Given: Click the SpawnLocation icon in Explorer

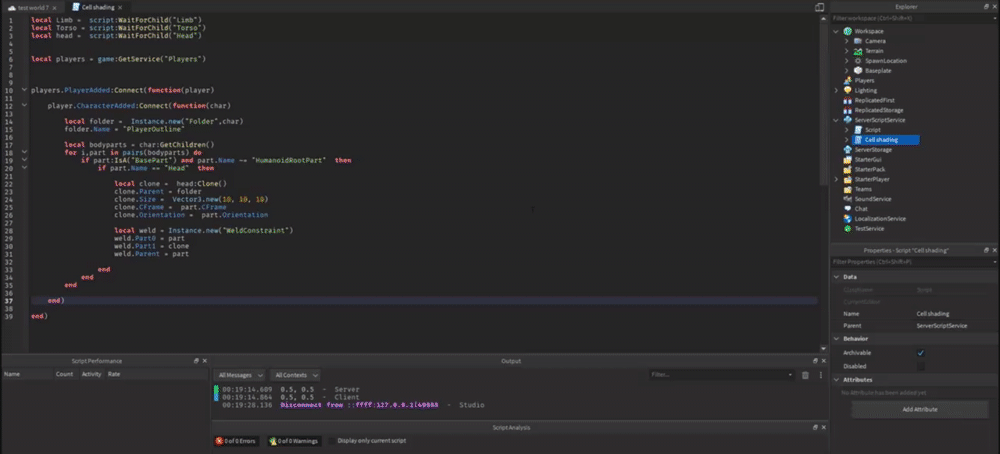Looking at the screenshot, I should (858, 61).
